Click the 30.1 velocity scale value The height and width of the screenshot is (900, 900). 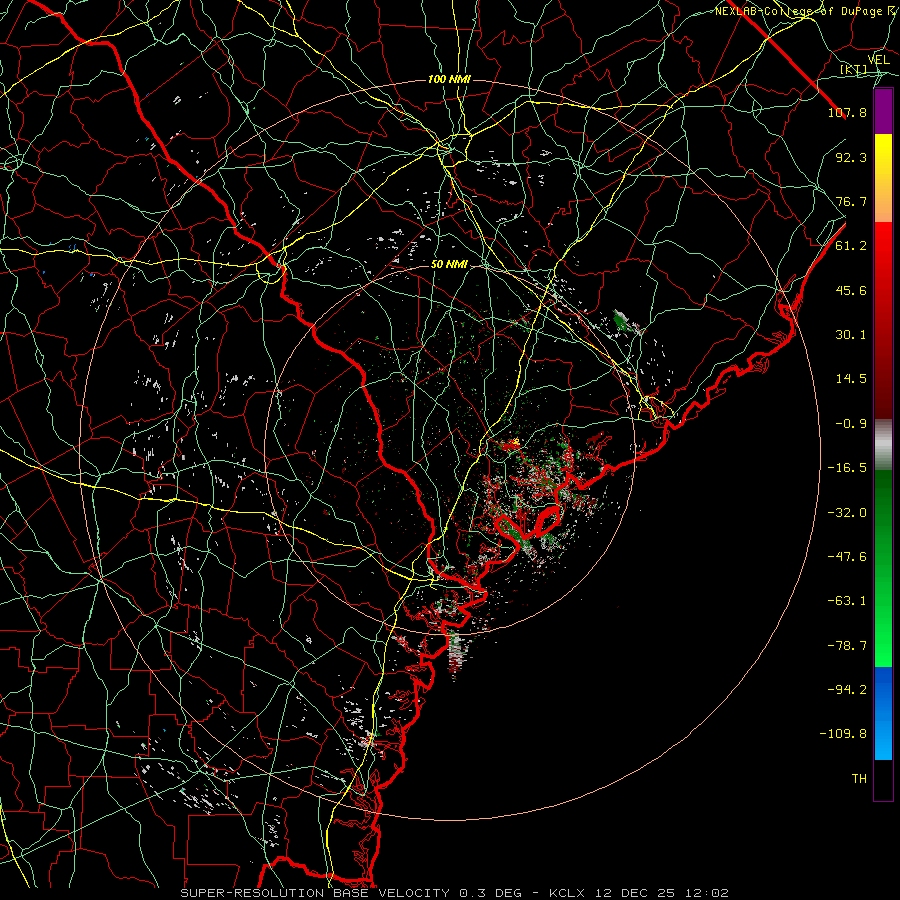pyautogui.click(x=851, y=335)
